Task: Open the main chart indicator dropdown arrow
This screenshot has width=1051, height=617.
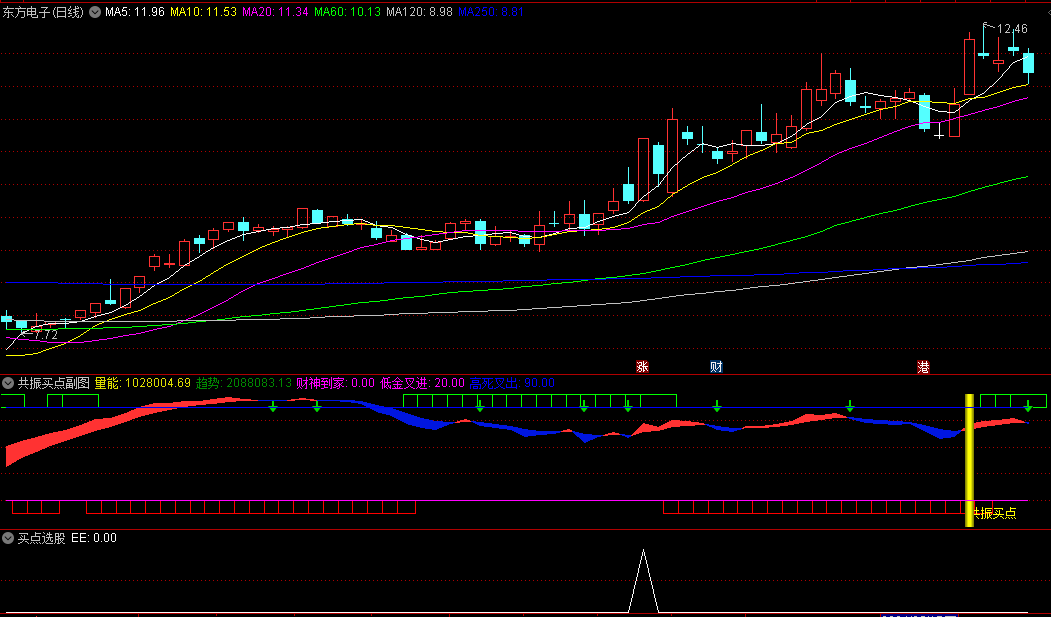Action: (x=96, y=13)
